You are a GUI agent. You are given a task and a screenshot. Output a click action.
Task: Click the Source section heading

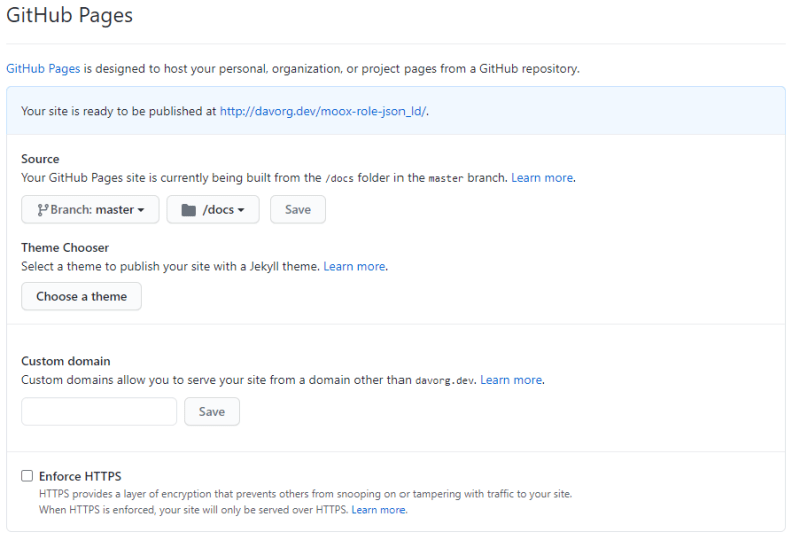coord(40,159)
